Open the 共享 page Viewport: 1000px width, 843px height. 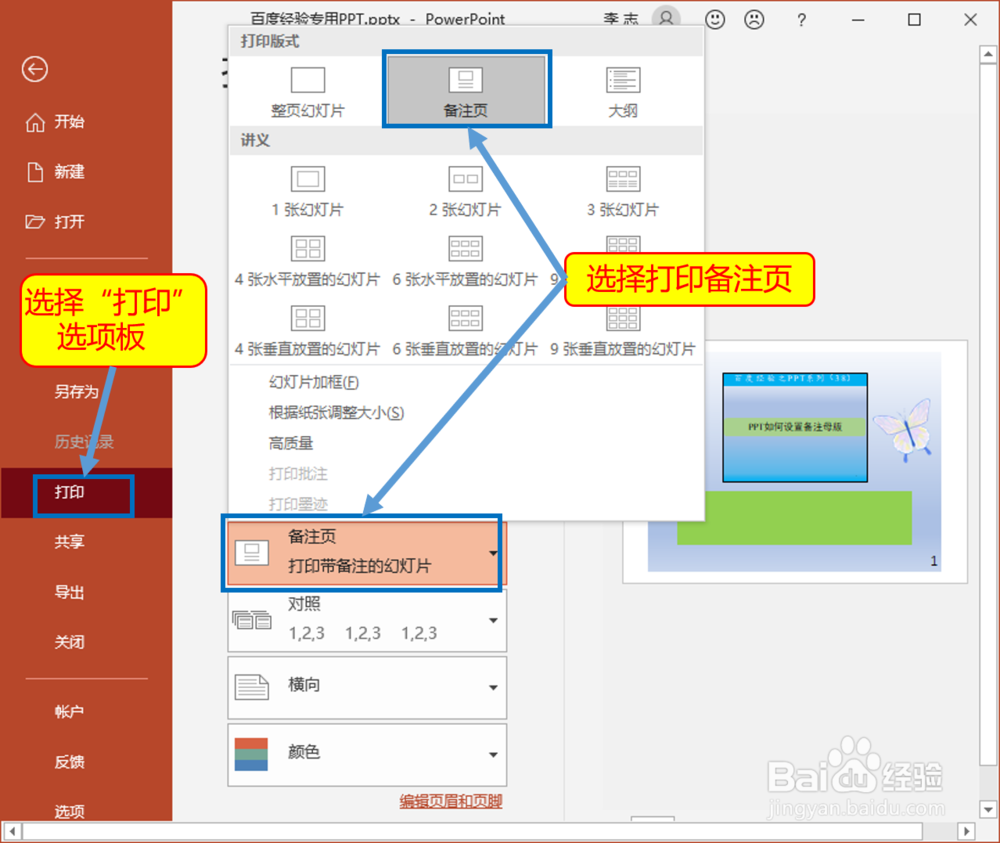point(70,541)
